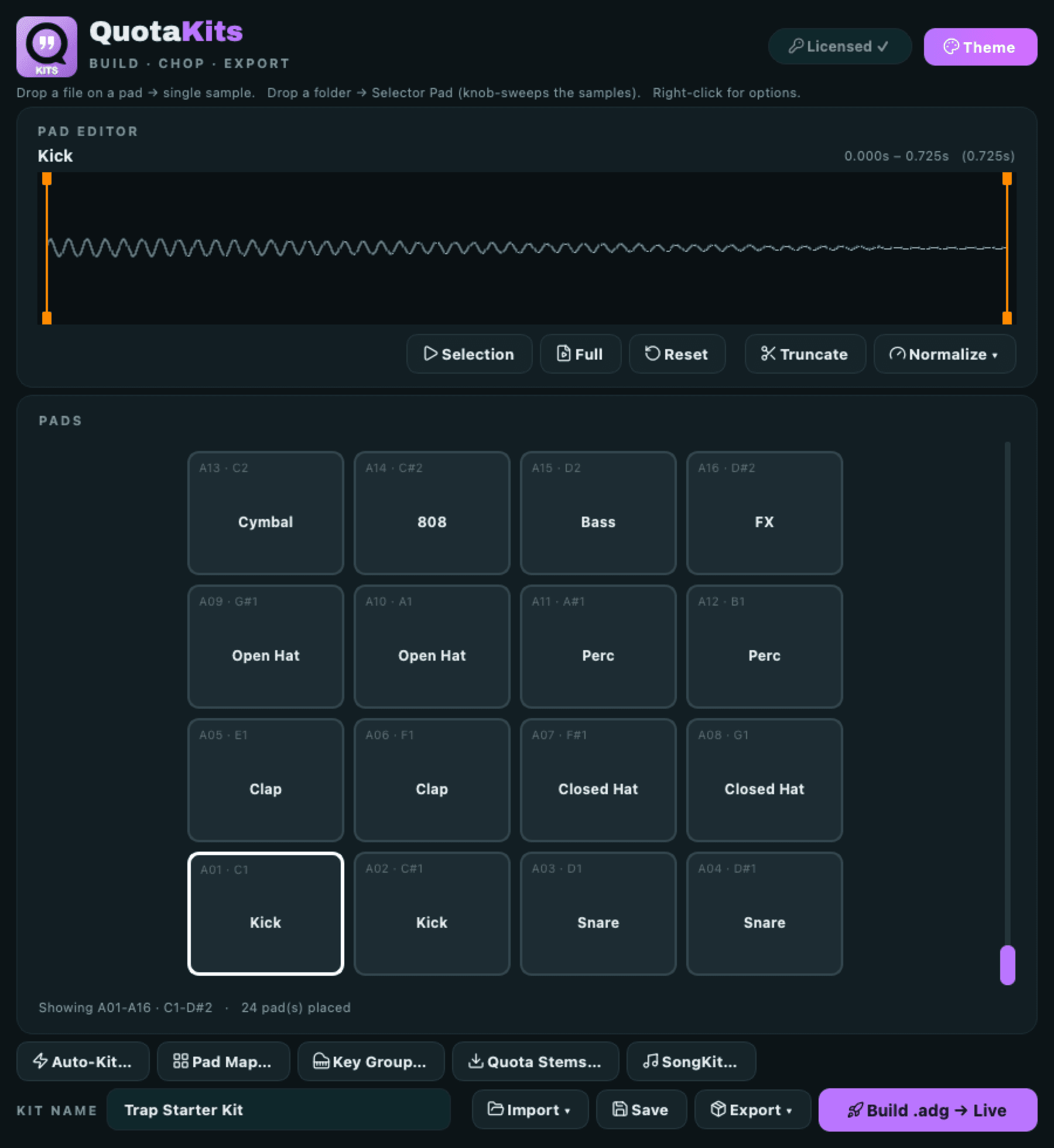
Task: Click the scissors icon on Truncate
Action: tap(768, 354)
